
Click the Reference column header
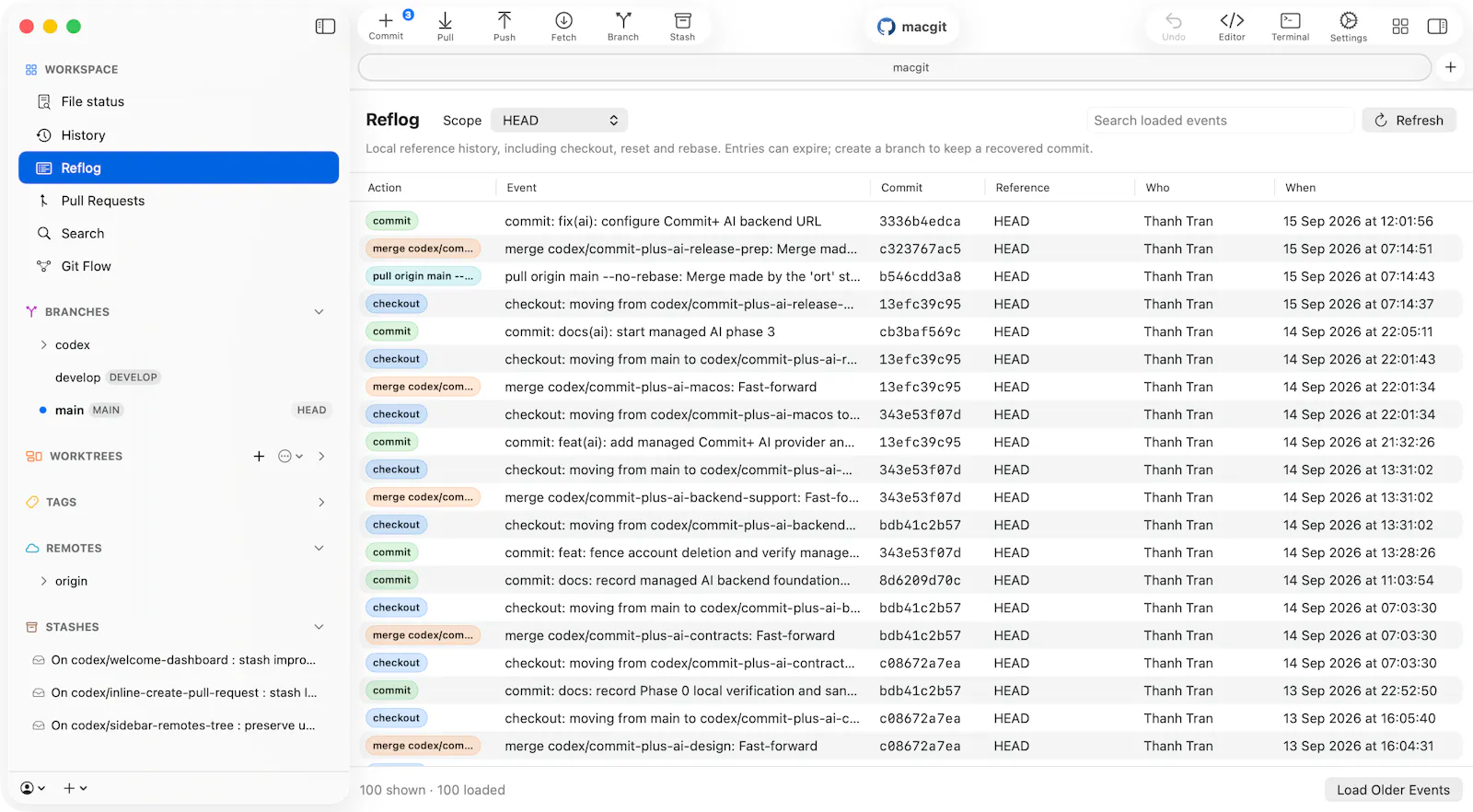(x=1022, y=188)
